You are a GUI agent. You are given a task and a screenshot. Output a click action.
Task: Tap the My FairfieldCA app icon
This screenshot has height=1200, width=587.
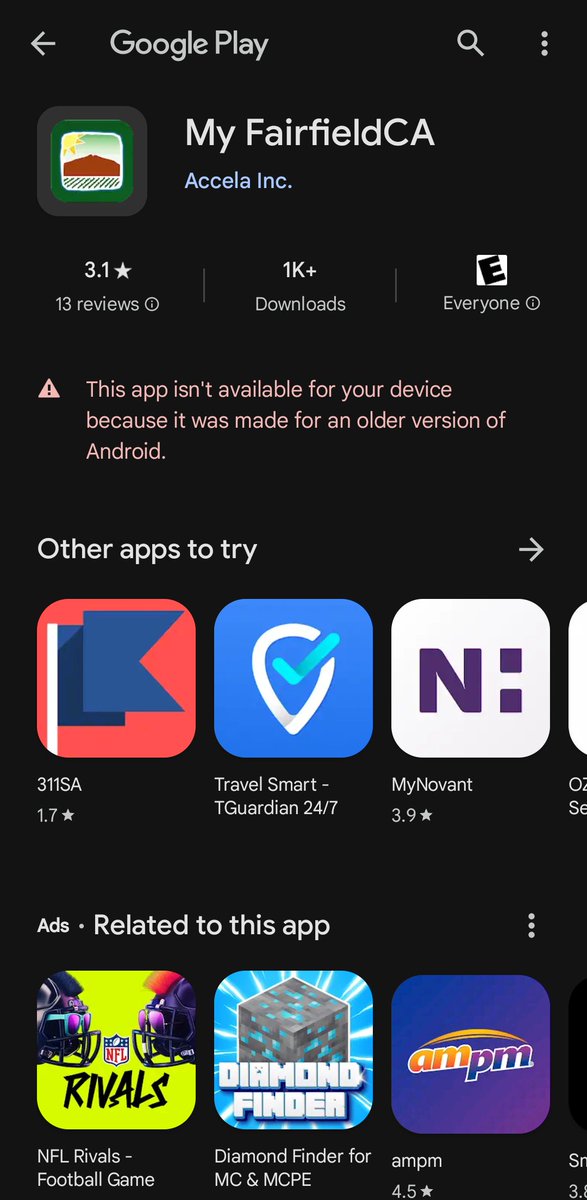(92, 161)
